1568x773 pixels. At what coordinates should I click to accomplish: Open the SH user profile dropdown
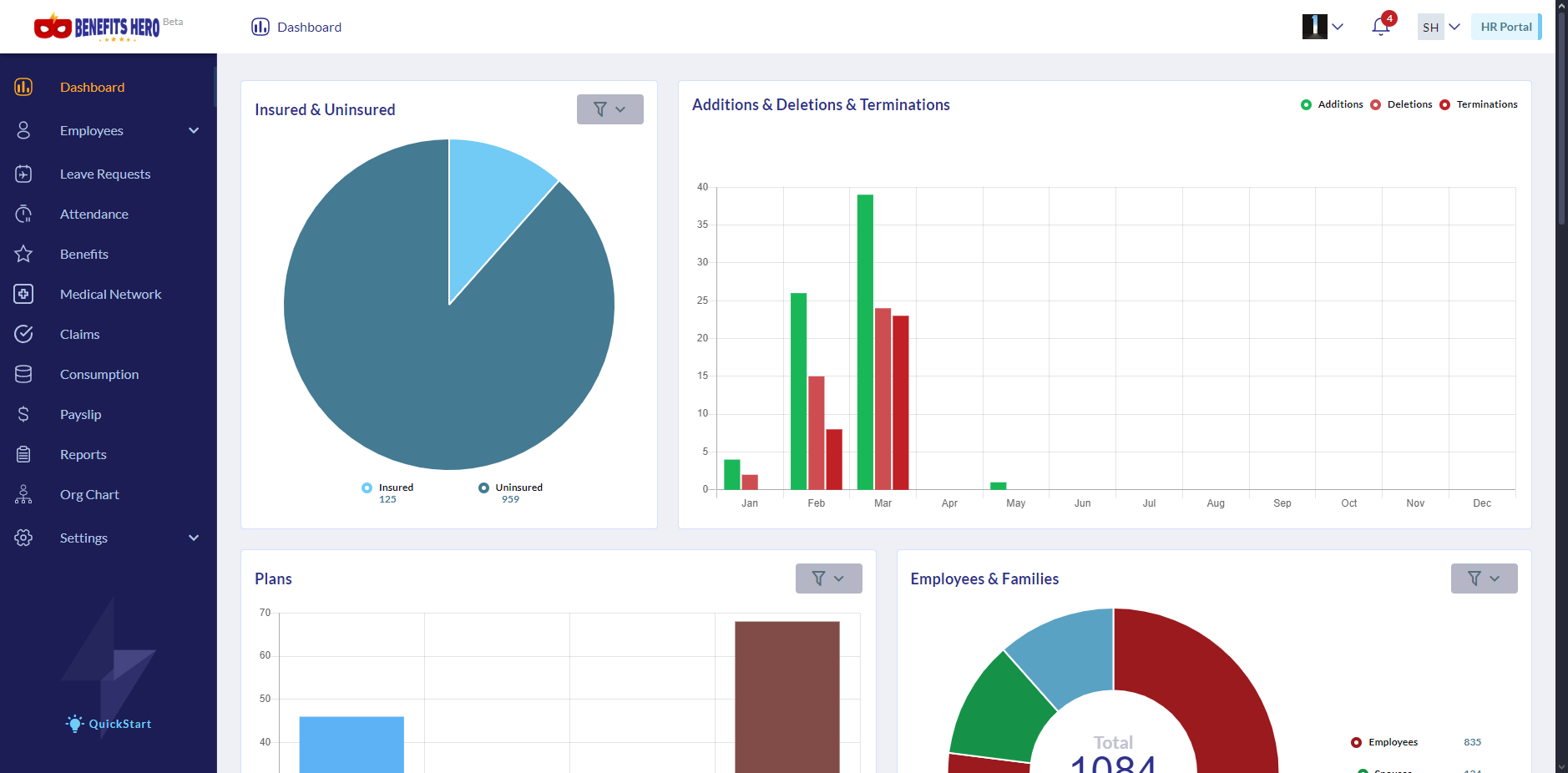[1439, 27]
